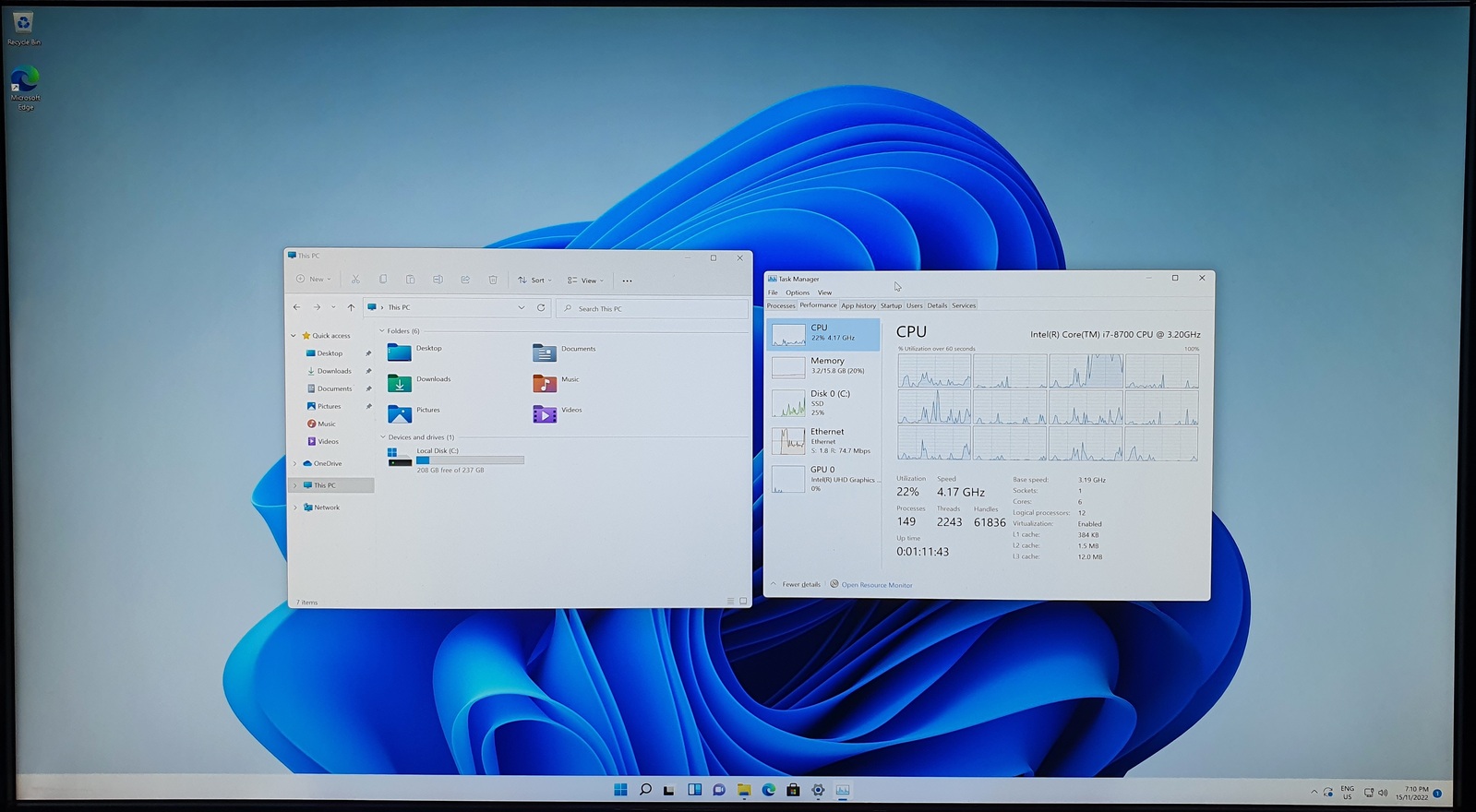The image size is (1476, 812).
Task: Collapse Task Manager with Fewer details
Action: pyautogui.click(x=799, y=584)
